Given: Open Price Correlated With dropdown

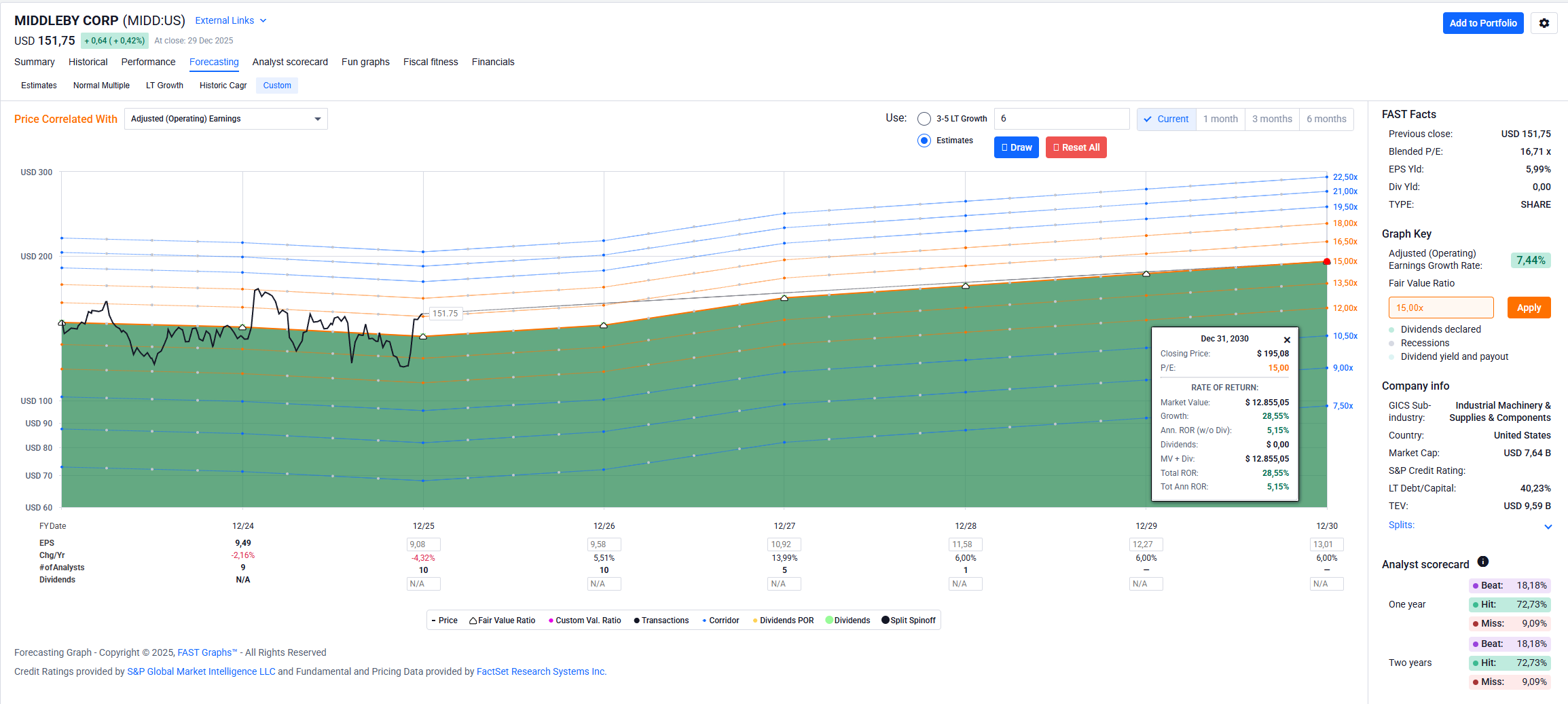Looking at the screenshot, I should (x=225, y=119).
